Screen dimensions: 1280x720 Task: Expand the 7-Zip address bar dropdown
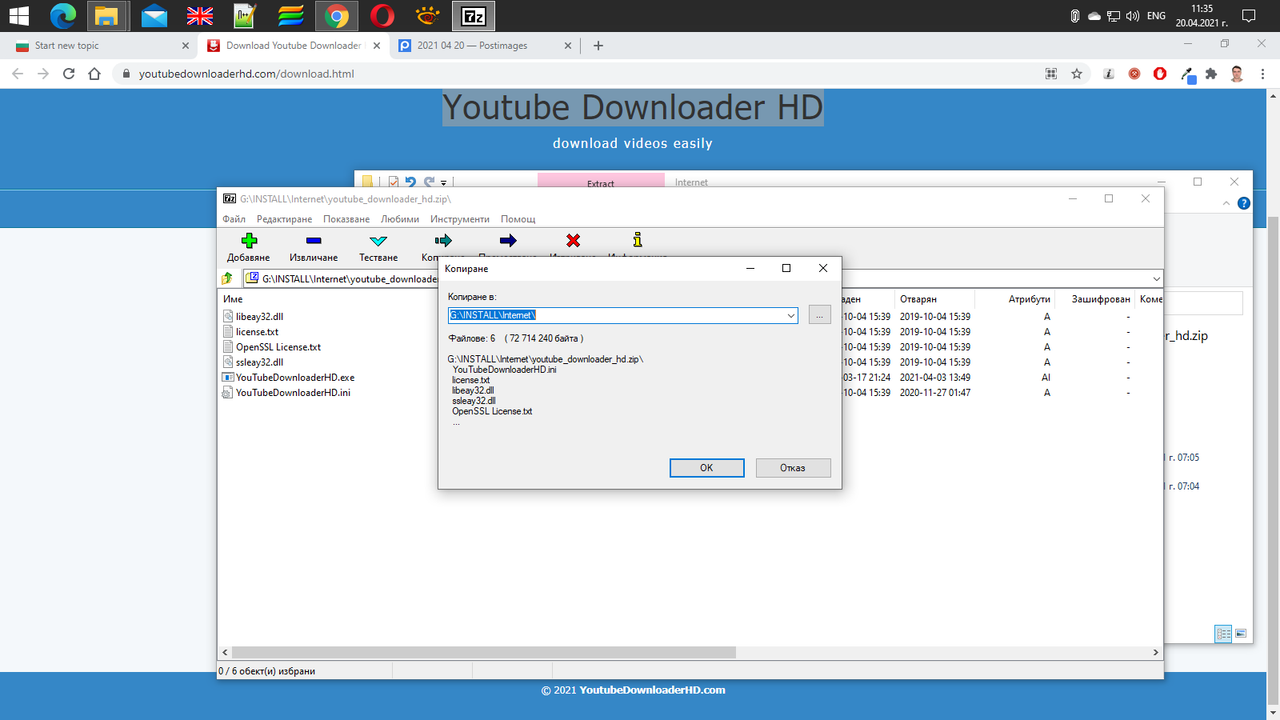(1156, 279)
